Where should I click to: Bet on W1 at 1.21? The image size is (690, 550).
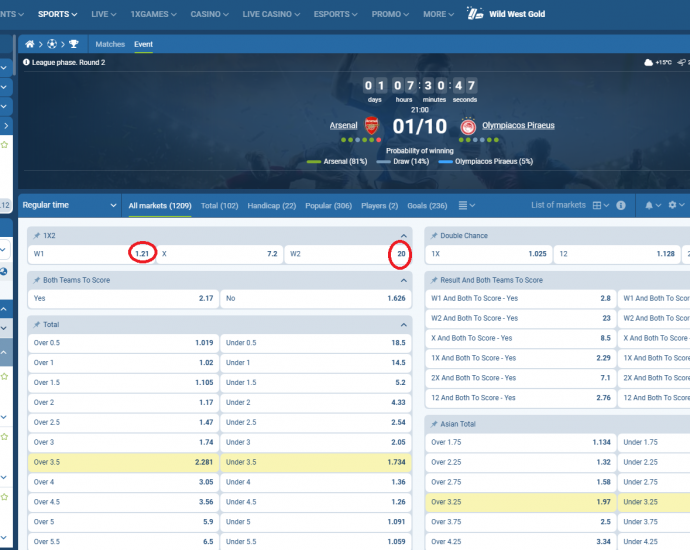click(x=91, y=254)
